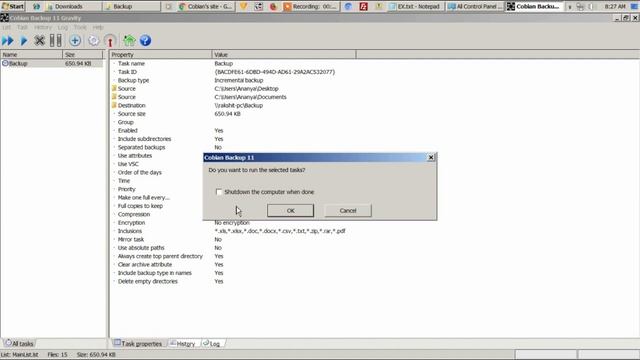Select the Backup task in the task list
The height and width of the screenshot is (360, 640).
point(52,63)
